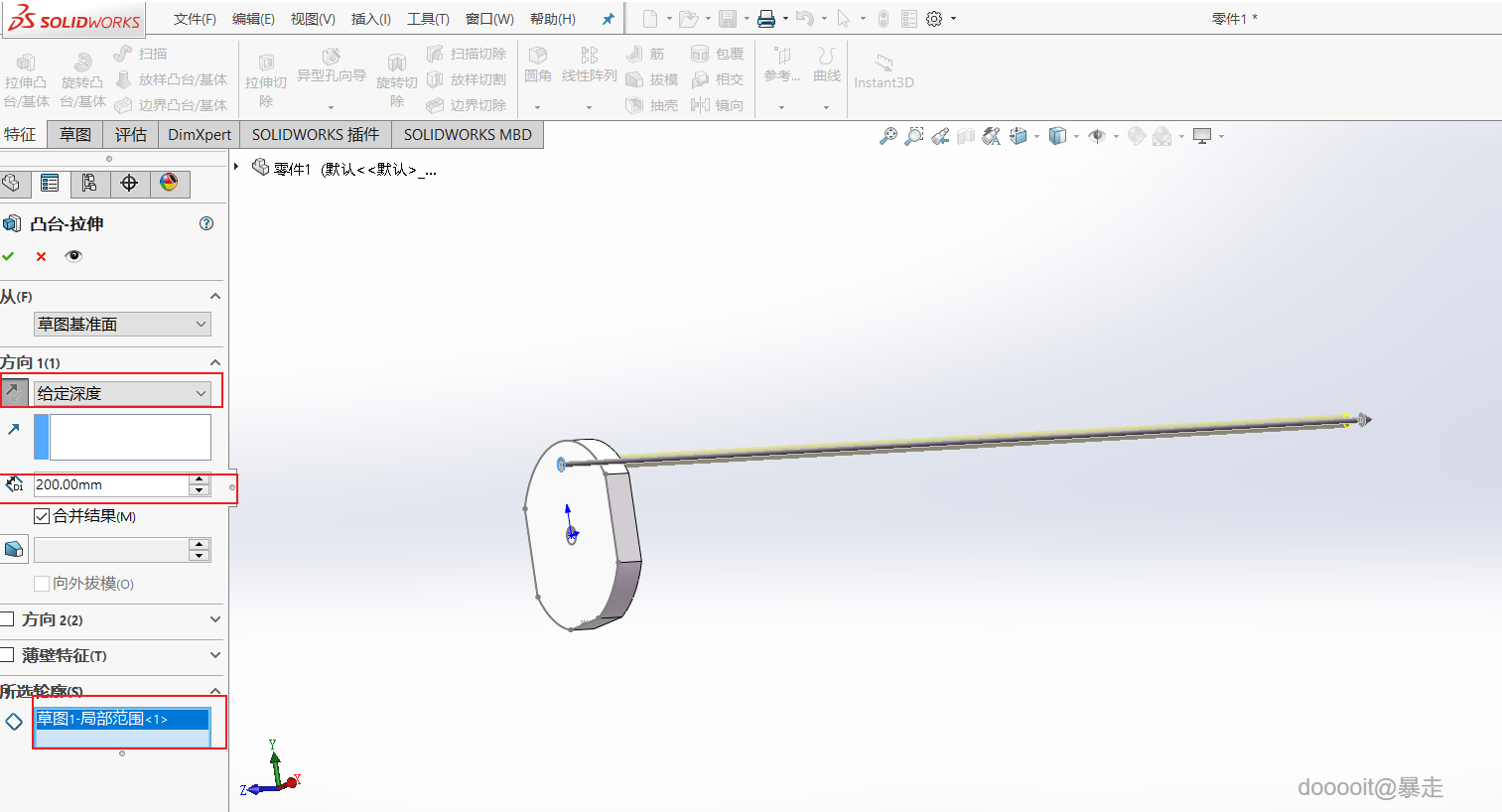Open the 给定深度 end condition dropdown
Screen dimensions: 1502x812
tap(122, 393)
